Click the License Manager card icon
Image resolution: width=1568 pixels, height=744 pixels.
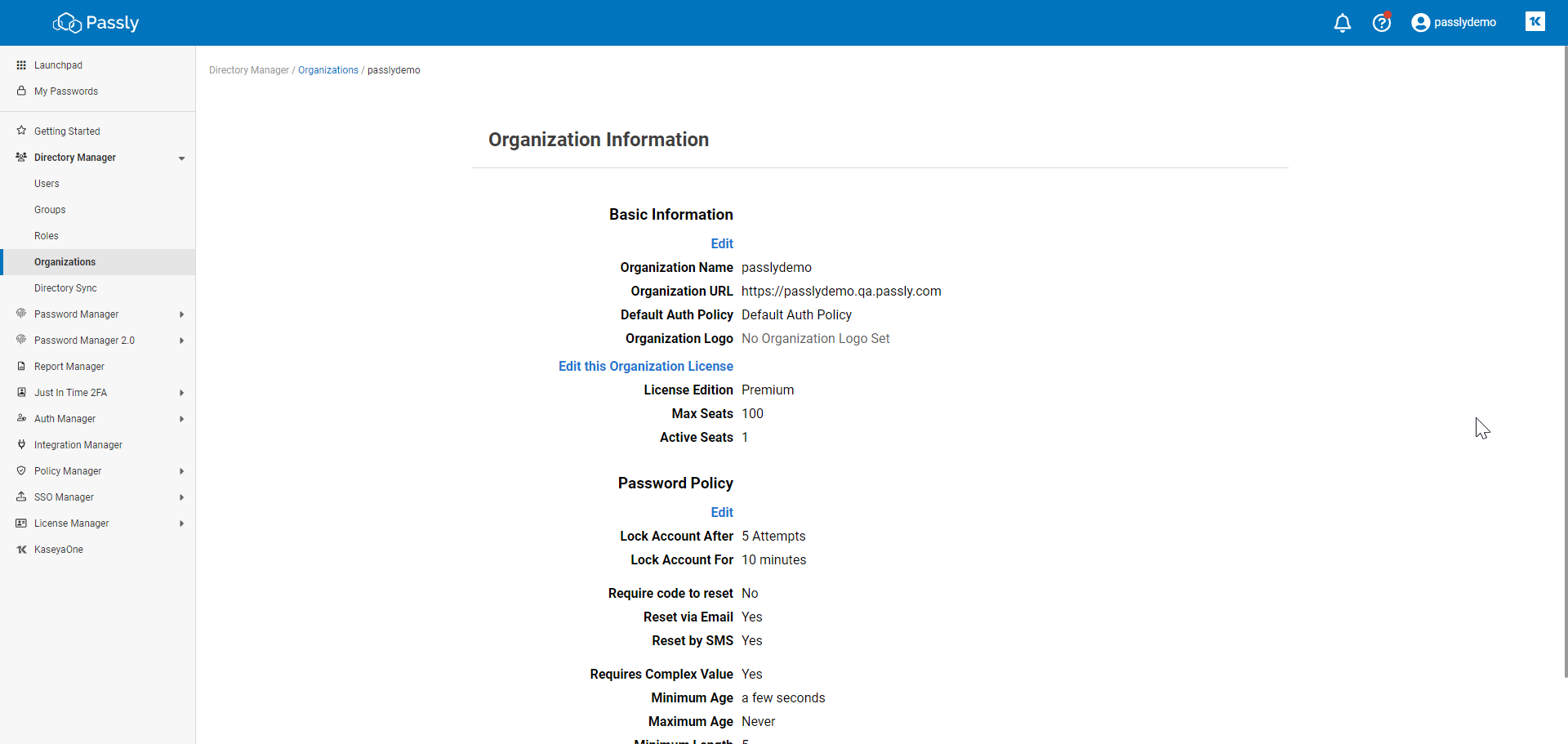coord(21,523)
